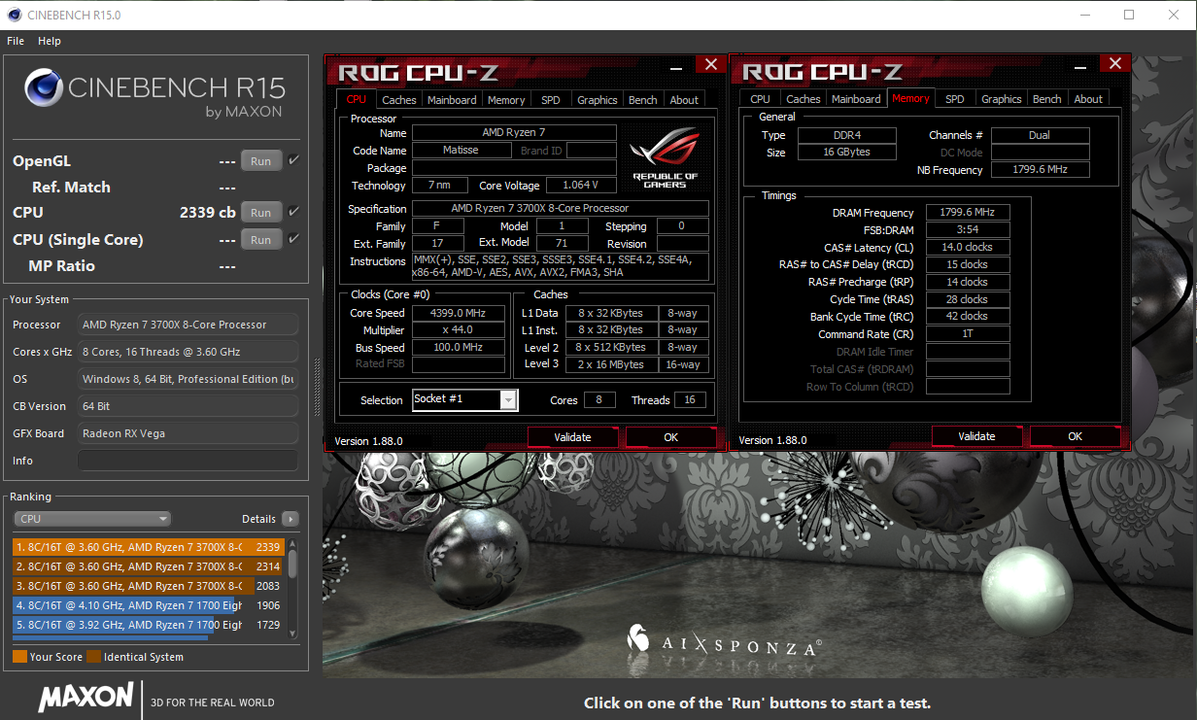Click the Core Speed value 4399.0 MHz
Viewport: 1197px width, 720px height.
458,313
